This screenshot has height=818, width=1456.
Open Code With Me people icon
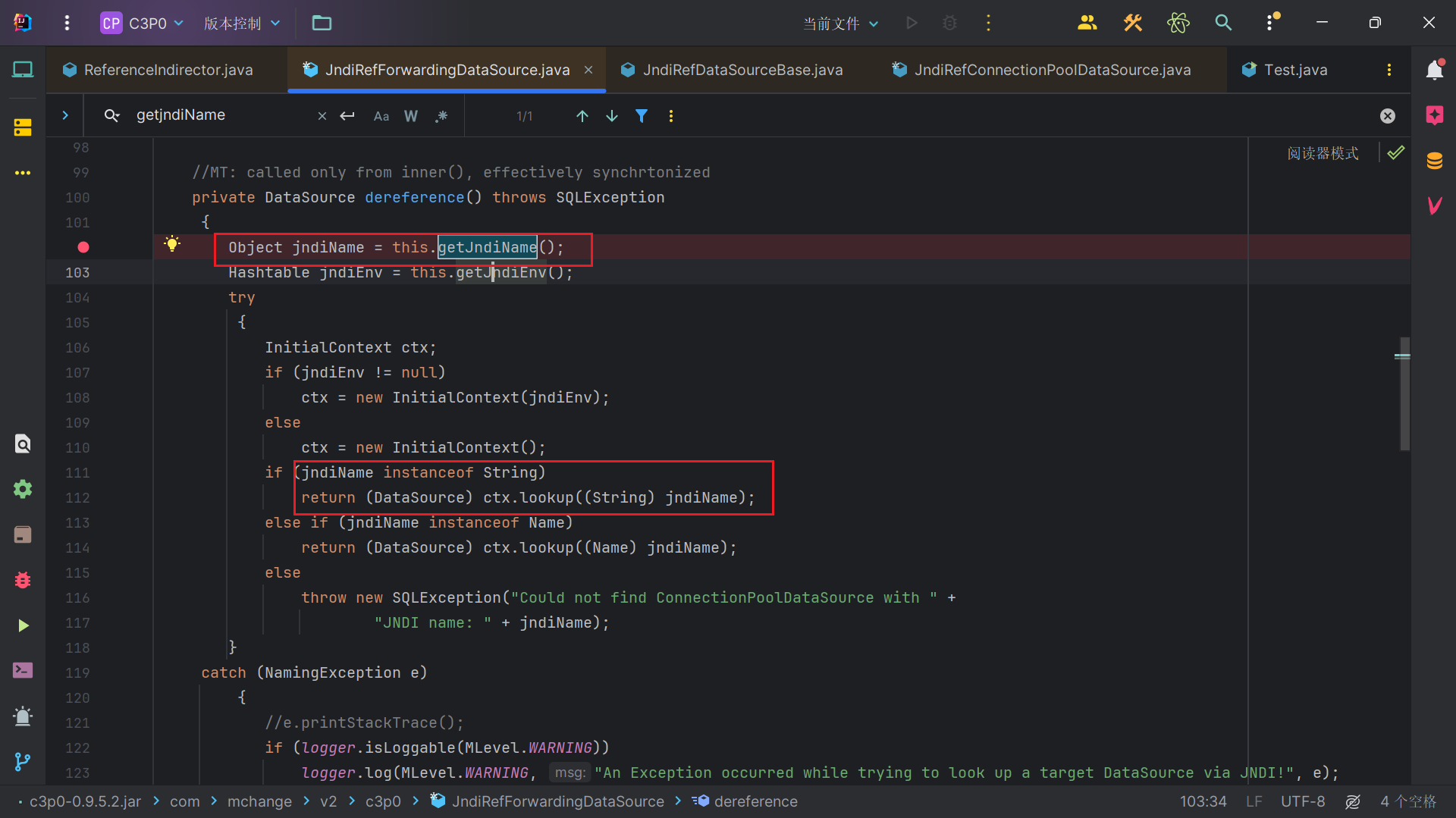(x=1087, y=23)
